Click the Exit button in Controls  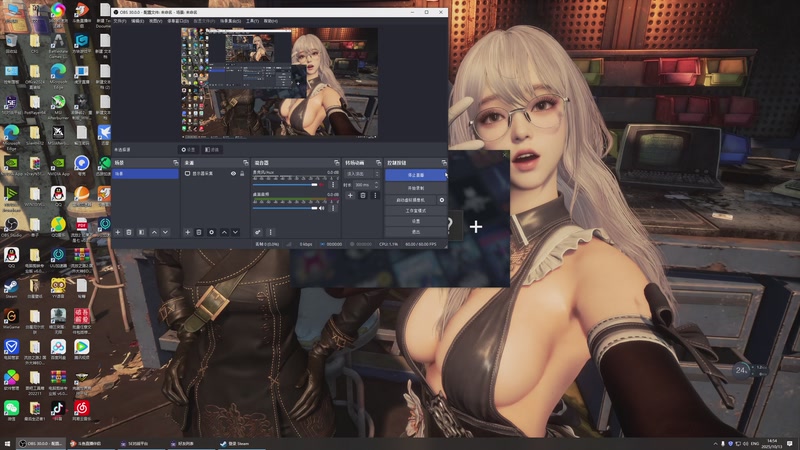415,232
